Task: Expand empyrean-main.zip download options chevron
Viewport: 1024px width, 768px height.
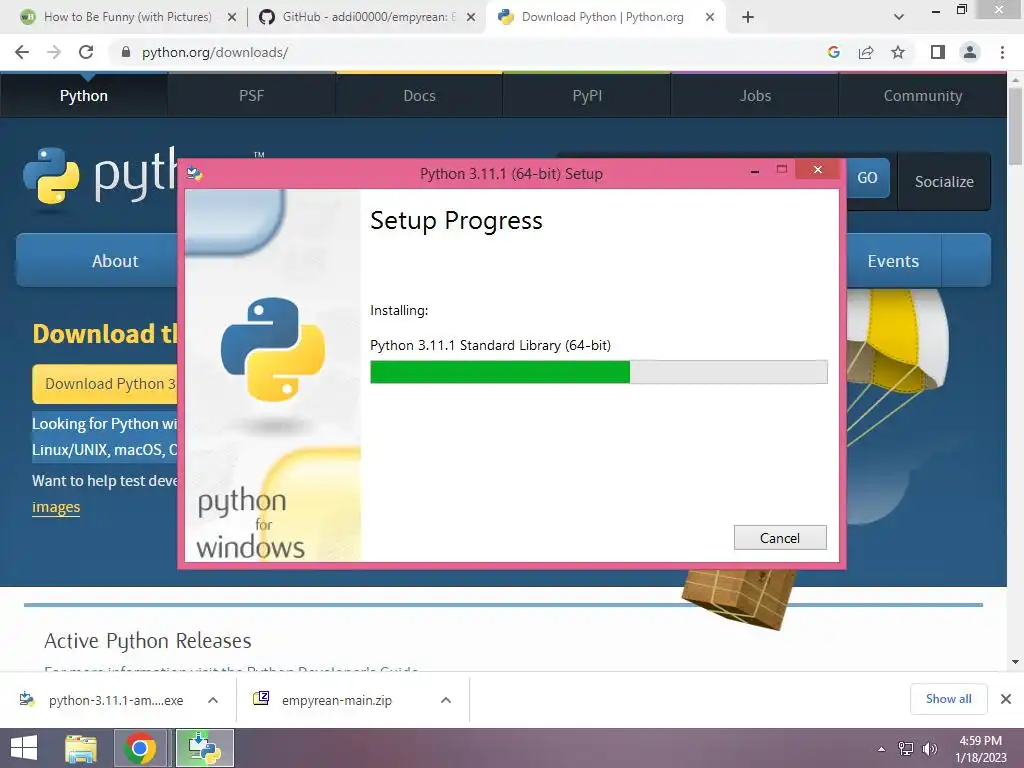Action: (446, 700)
